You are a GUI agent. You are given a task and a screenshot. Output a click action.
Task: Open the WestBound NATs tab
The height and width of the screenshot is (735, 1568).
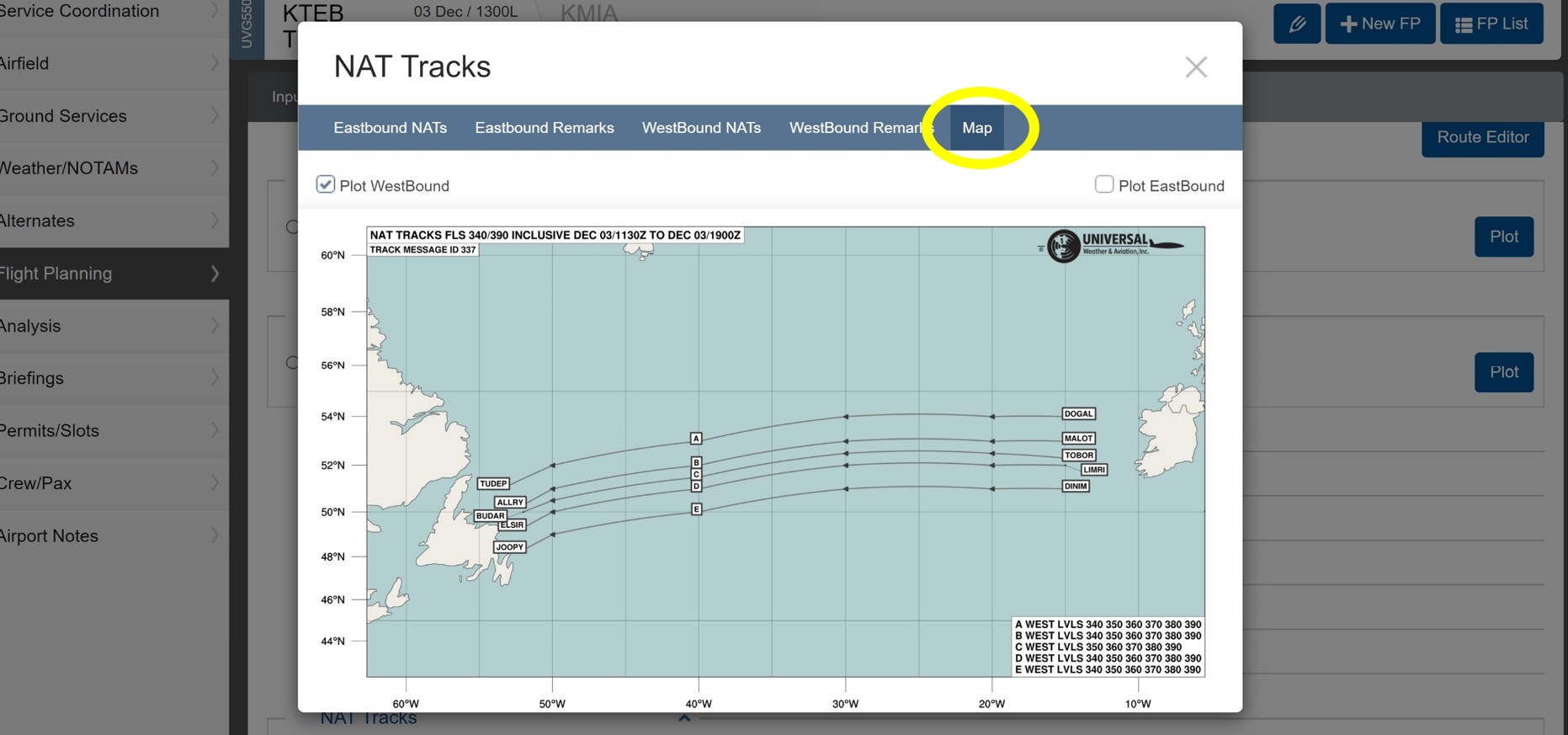coord(701,128)
